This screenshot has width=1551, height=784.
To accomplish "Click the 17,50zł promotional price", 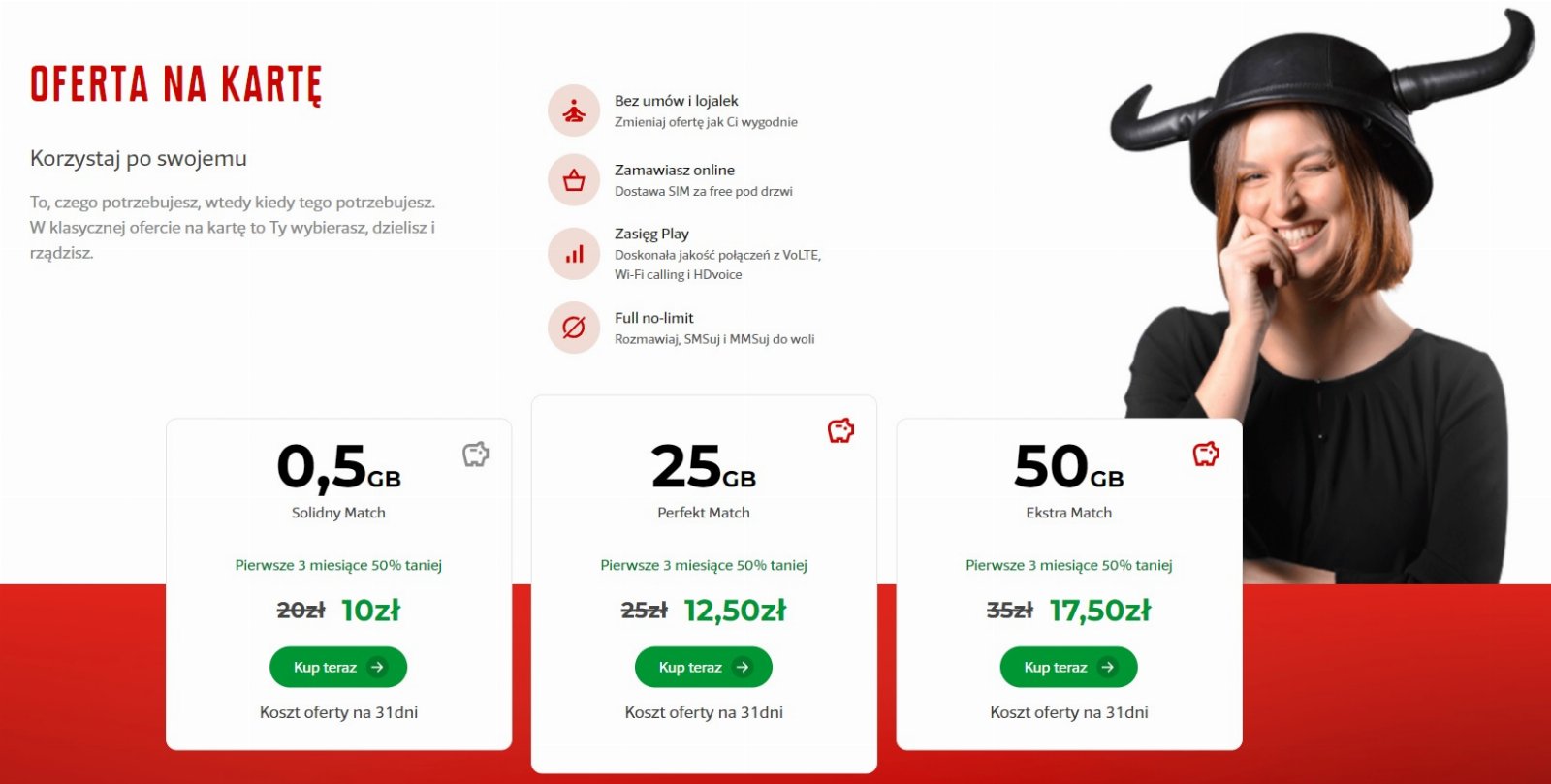I will [1100, 611].
